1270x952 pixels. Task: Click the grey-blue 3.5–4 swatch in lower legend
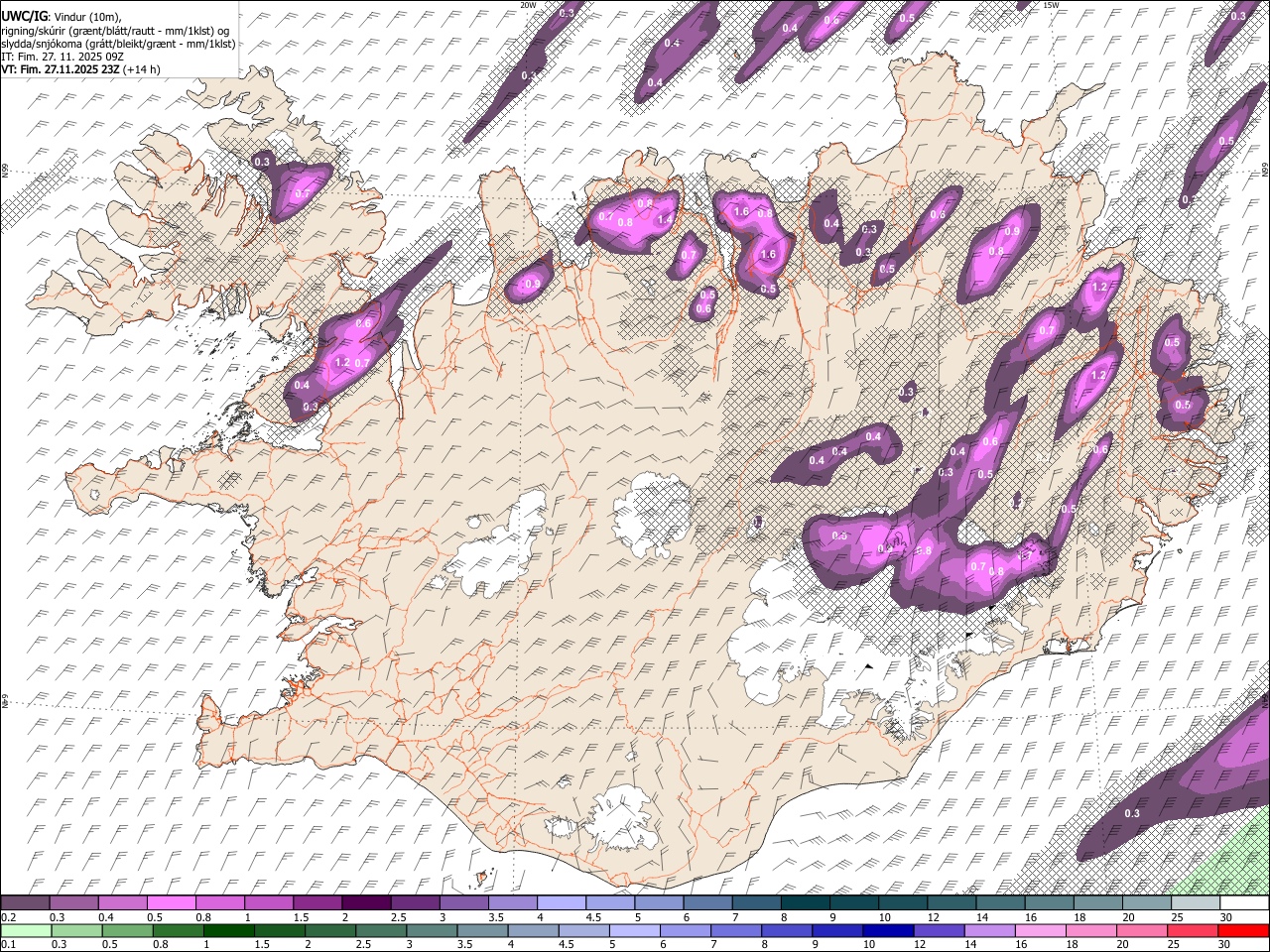click(483, 931)
